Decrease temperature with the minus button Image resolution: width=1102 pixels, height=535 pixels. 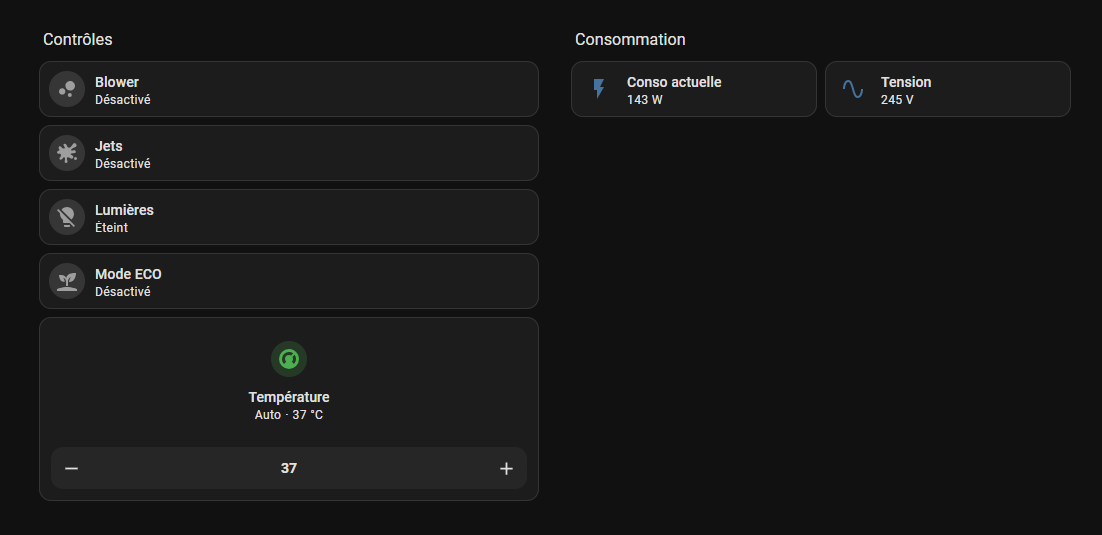(x=72, y=468)
